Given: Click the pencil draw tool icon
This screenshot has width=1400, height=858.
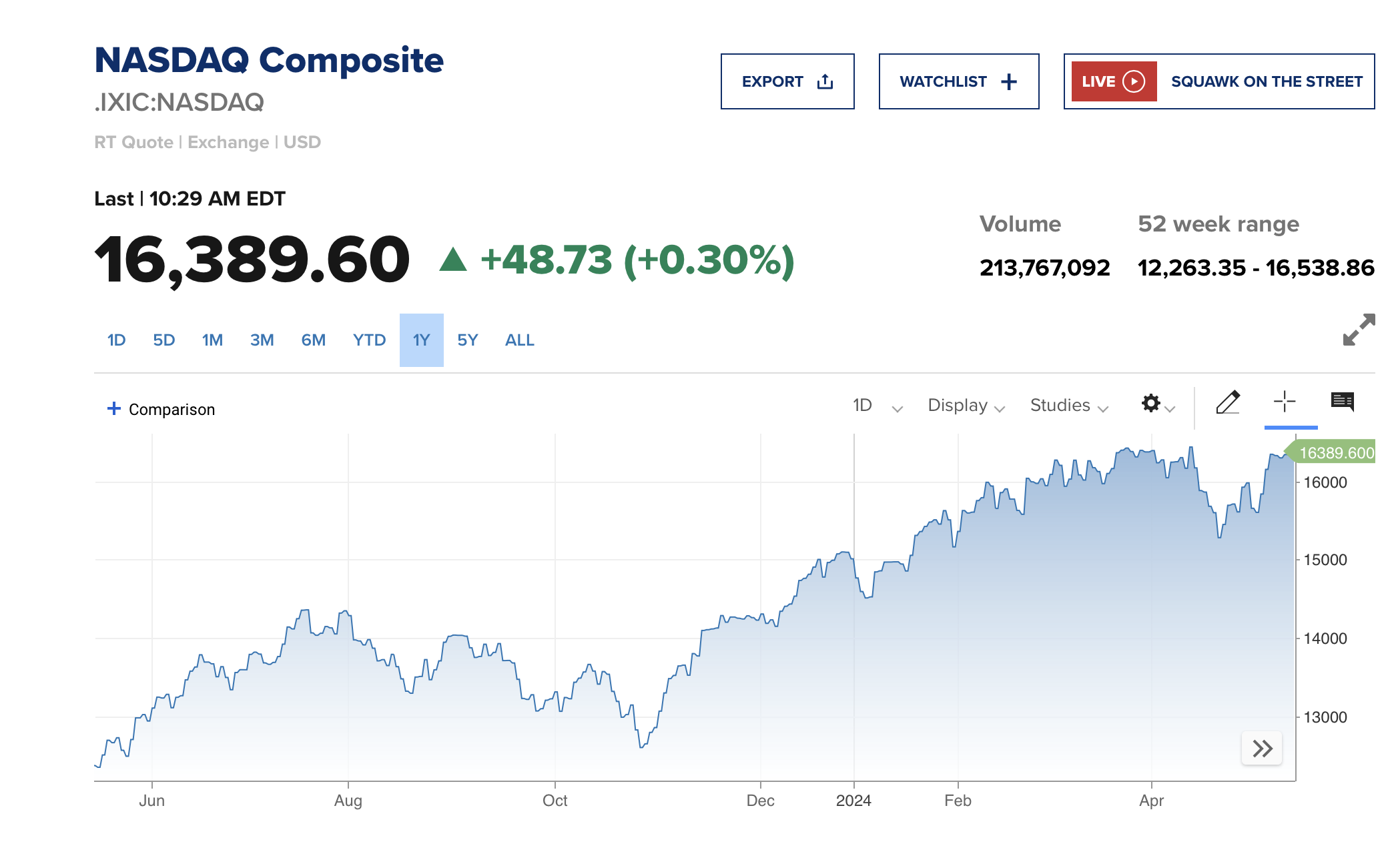Looking at the screenshot, I should pos(1227,402).
